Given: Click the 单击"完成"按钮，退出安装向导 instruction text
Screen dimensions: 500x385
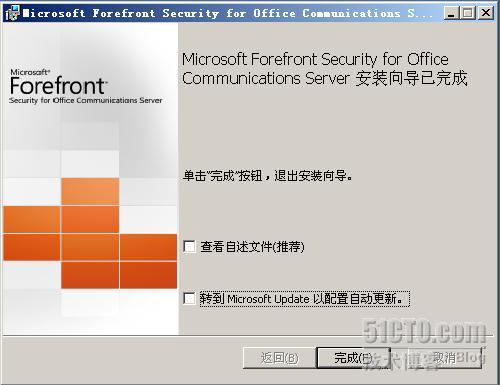Looking at the screenshot, I should [x=267, y=176].
